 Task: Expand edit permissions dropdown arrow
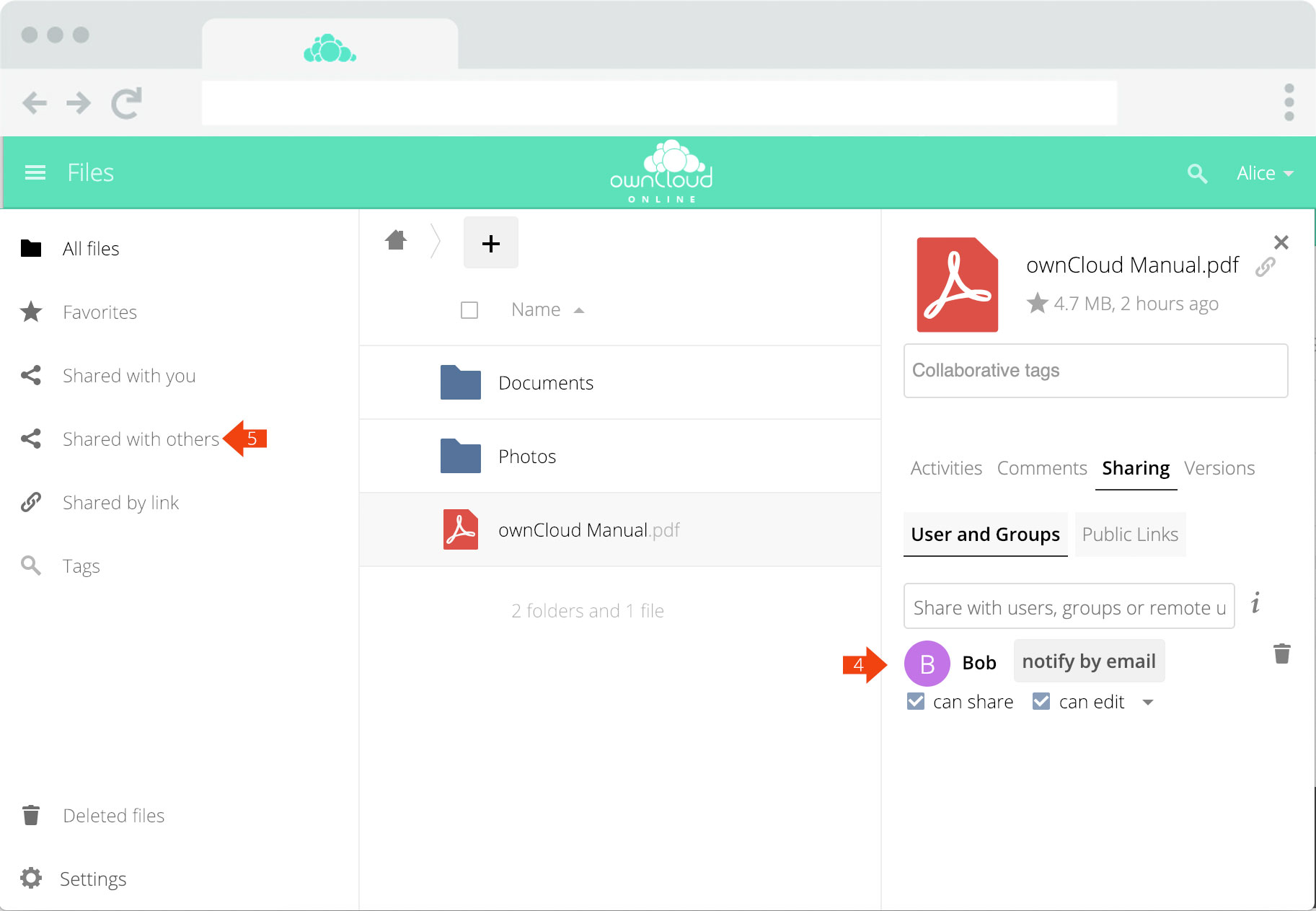(1148, 702)
